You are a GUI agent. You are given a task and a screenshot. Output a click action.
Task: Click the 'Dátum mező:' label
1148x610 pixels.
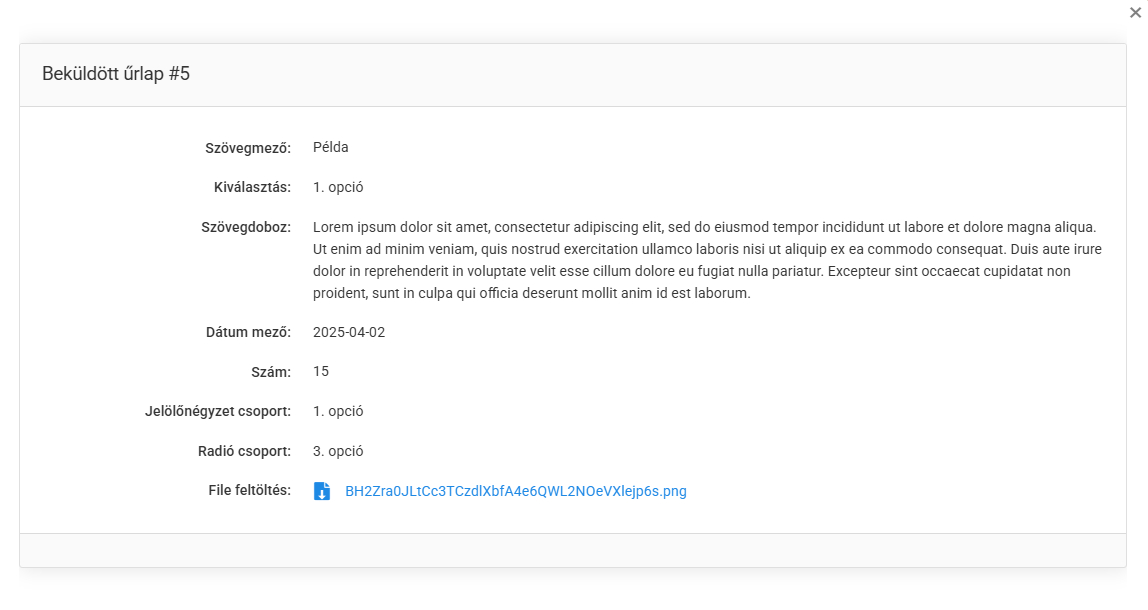click(248, 332)
